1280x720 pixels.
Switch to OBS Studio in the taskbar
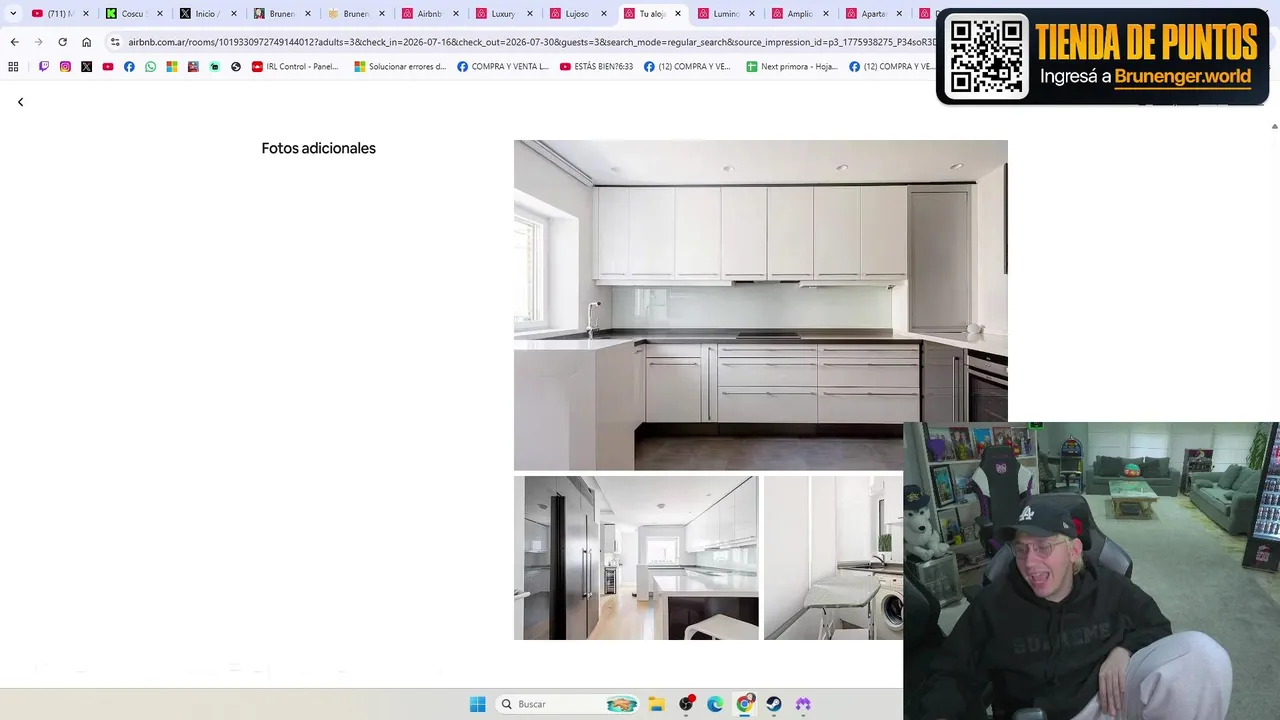(686, 704)
